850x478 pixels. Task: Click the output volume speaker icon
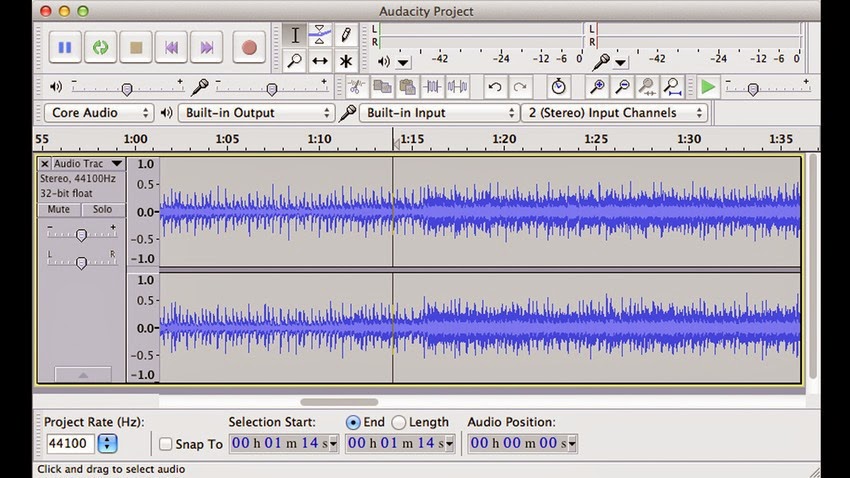[x=56, y=87]
